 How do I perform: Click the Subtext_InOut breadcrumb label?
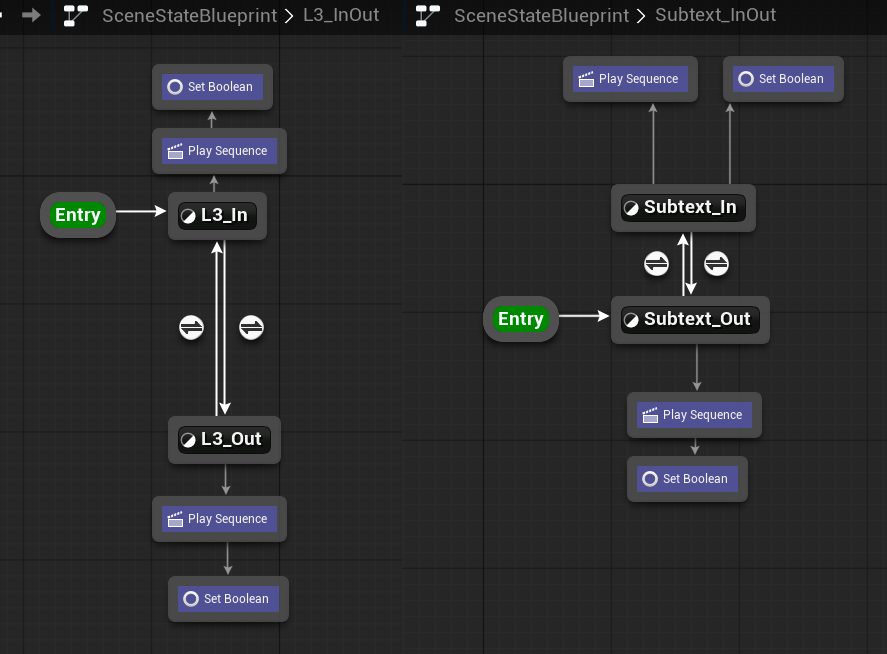point(715,15)
